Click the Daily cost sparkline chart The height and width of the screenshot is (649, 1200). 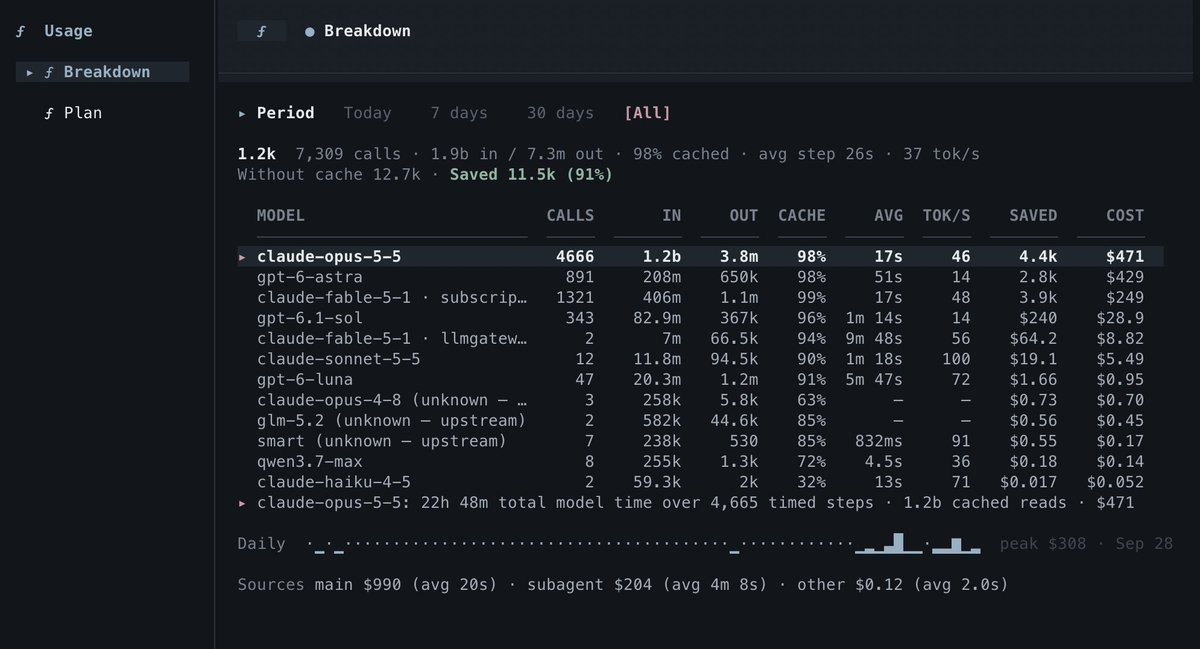pos(645,543)
